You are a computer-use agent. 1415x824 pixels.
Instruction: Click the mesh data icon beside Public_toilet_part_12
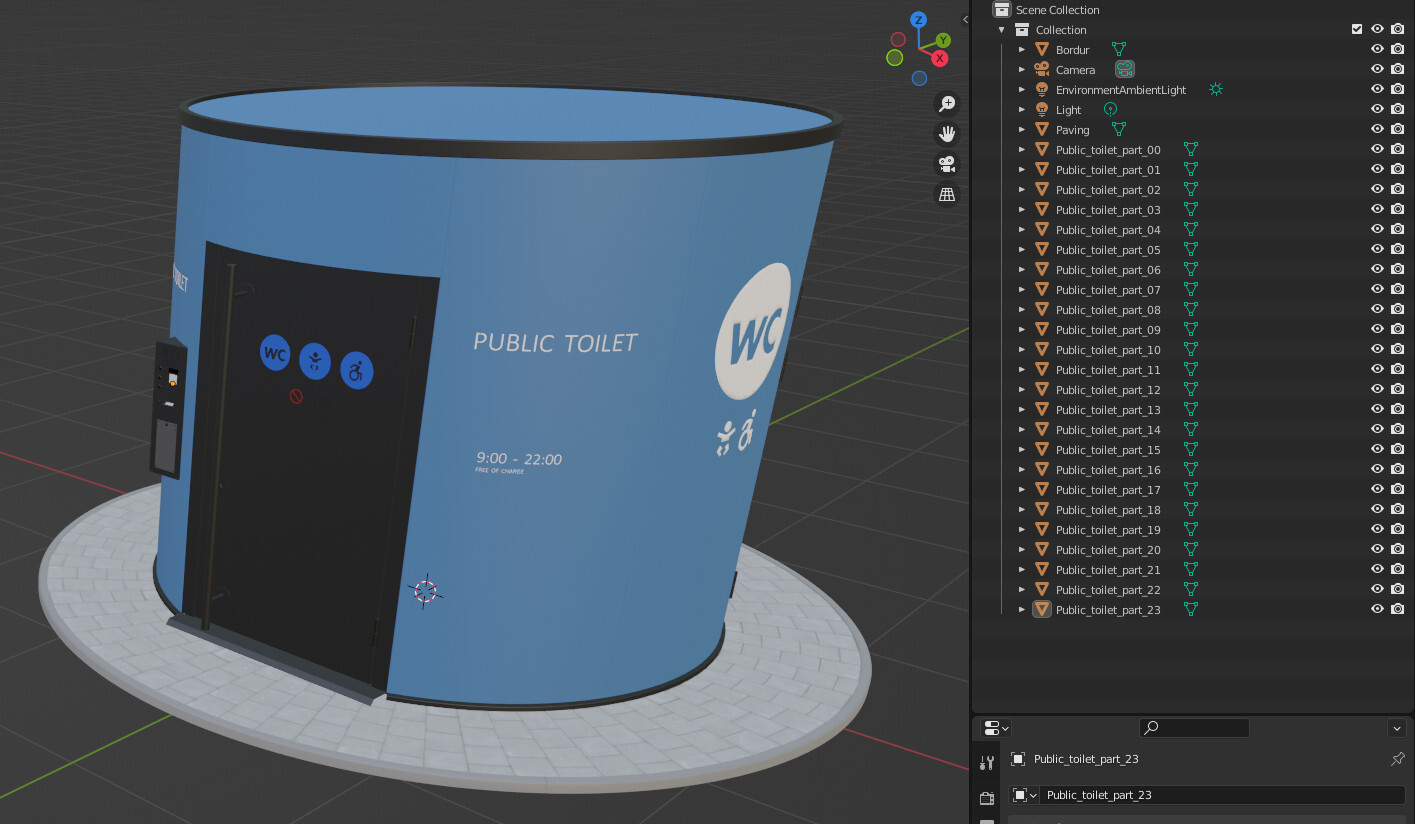1191,390
